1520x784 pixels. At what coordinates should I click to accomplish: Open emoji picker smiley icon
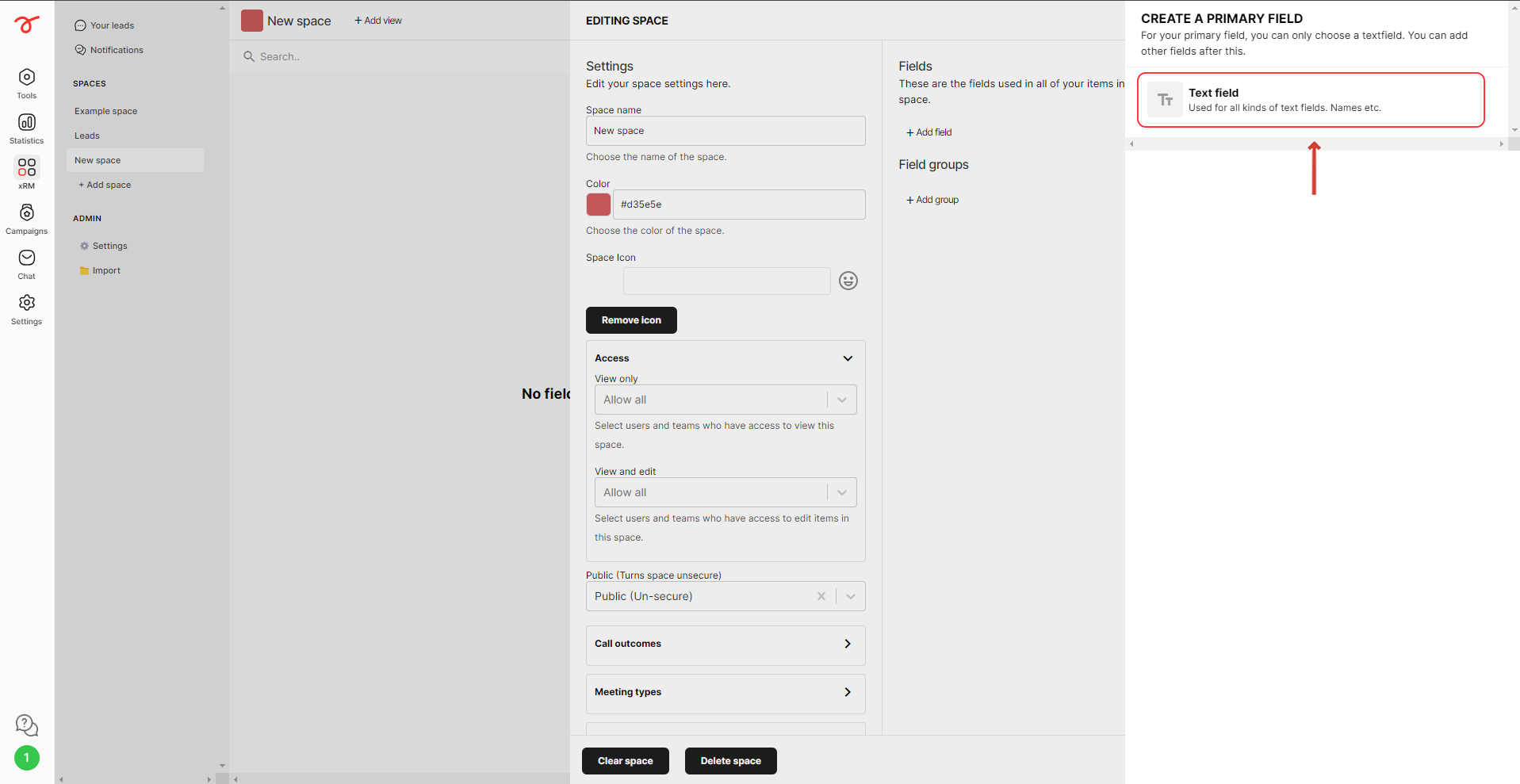[848, 281]
